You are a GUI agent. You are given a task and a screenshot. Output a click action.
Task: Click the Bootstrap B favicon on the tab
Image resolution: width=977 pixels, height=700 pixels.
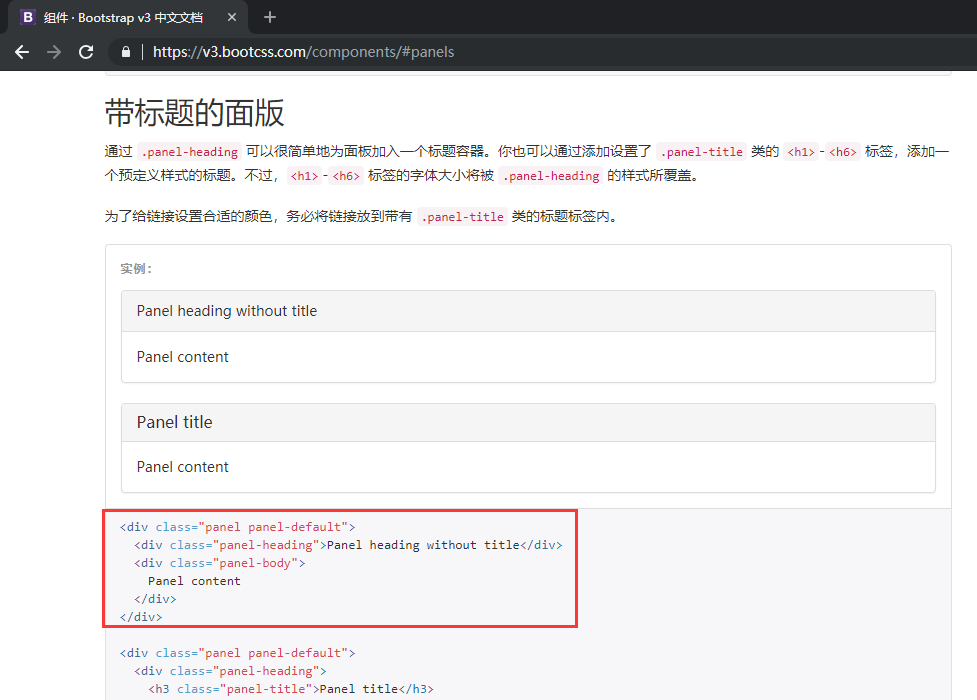point(27,17)
